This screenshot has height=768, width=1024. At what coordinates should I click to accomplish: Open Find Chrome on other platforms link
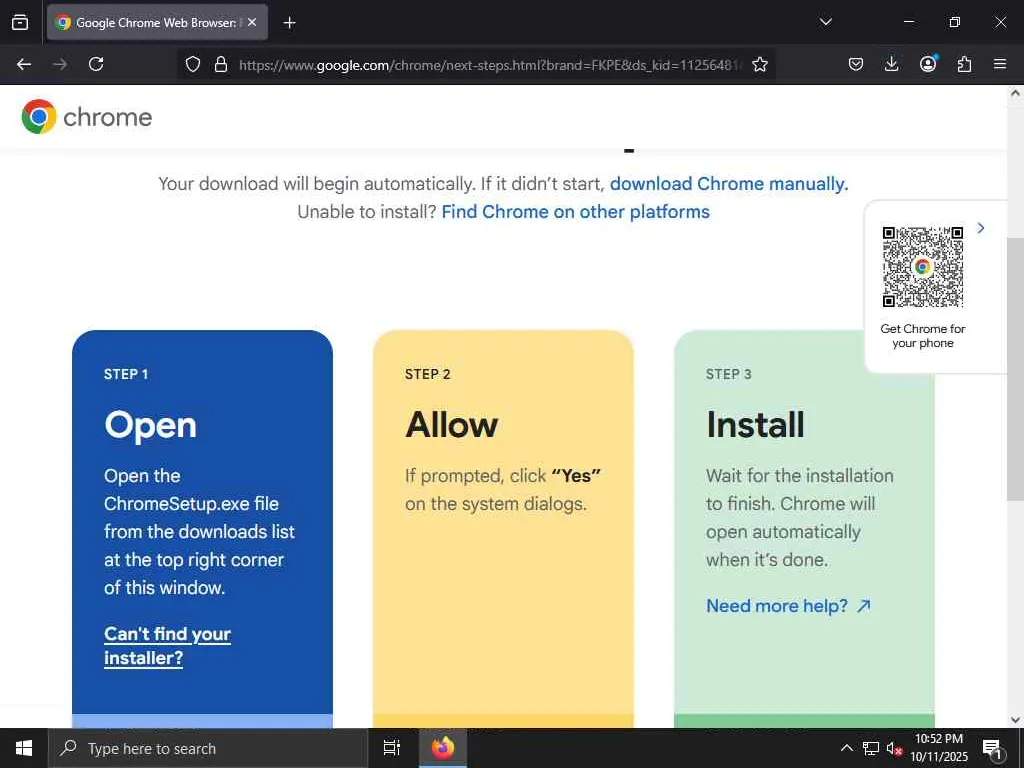[575, 212]
